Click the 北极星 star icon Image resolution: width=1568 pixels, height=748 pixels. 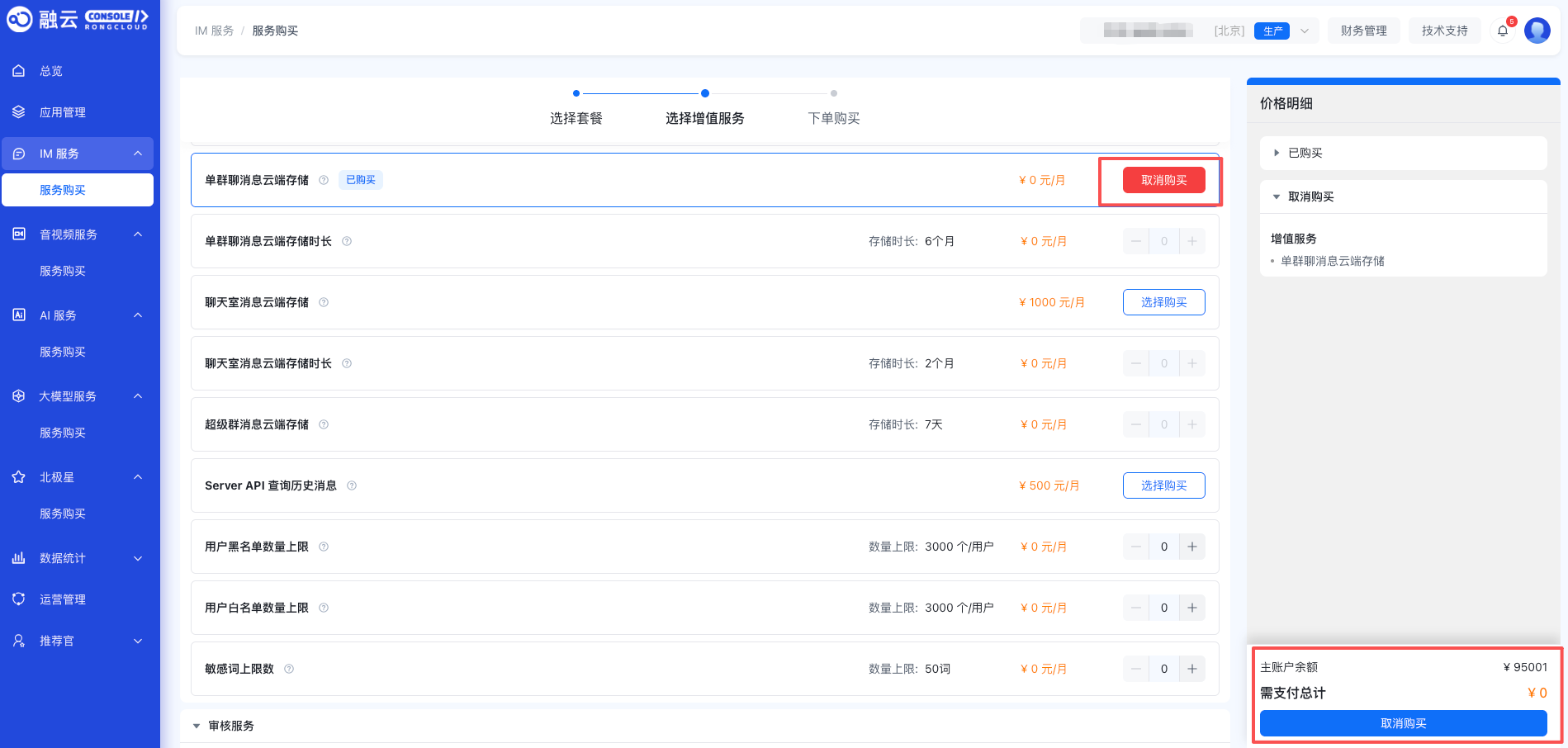pos(18,477)
